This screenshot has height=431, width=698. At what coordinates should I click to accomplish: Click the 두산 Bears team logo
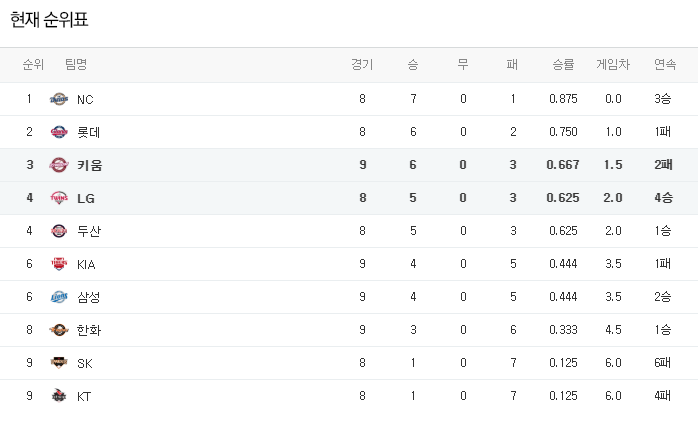click(x=59, y=231)
